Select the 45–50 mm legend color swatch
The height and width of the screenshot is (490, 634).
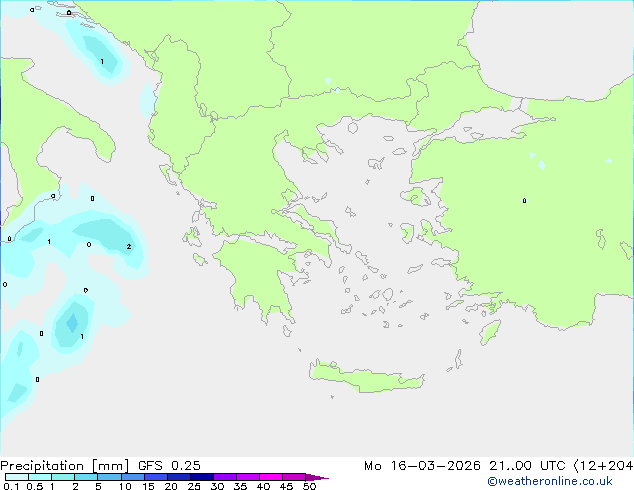294,477
